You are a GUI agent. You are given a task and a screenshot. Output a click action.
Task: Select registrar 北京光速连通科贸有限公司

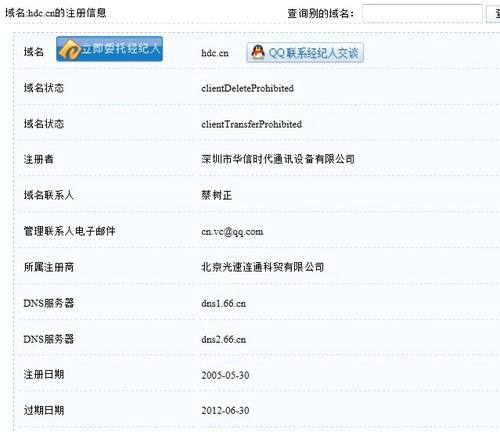tap(262, 267)
